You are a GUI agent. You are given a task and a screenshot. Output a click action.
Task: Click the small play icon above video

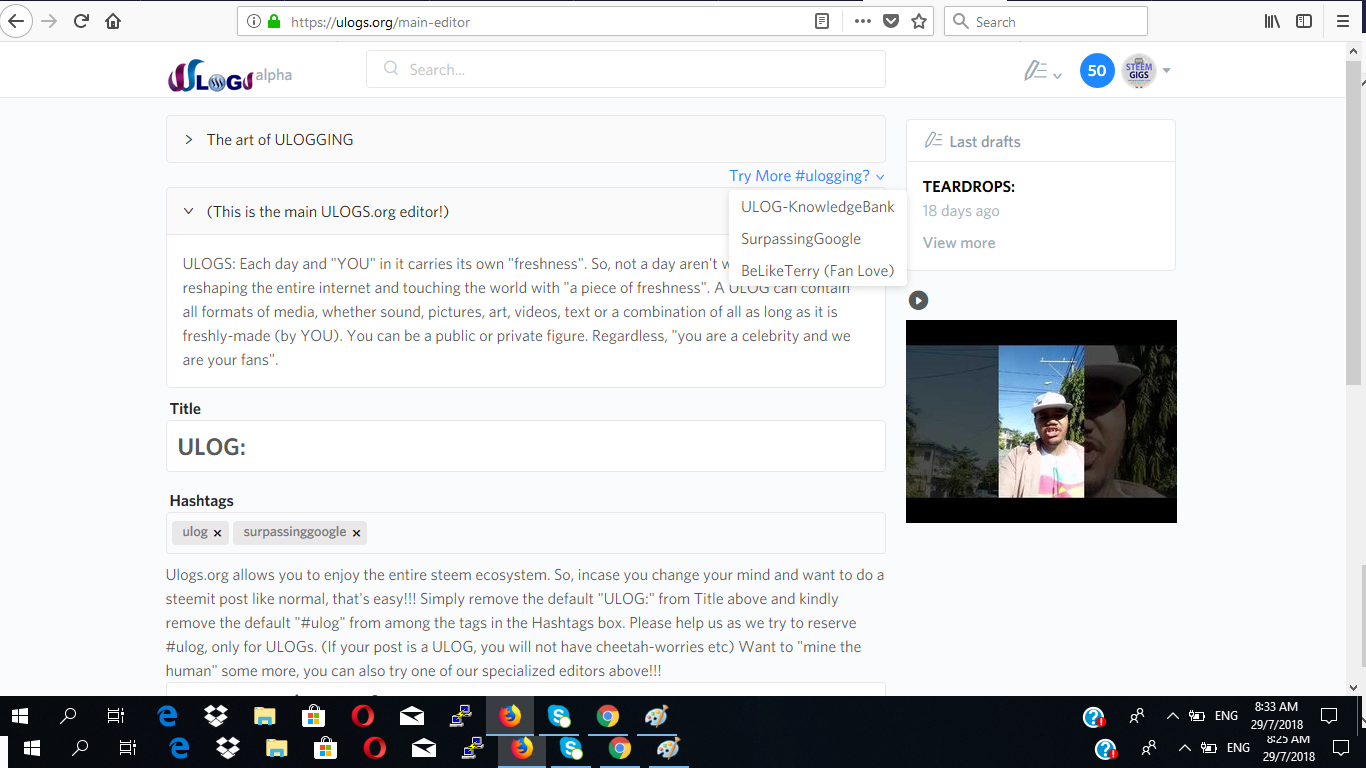[918, 300]
